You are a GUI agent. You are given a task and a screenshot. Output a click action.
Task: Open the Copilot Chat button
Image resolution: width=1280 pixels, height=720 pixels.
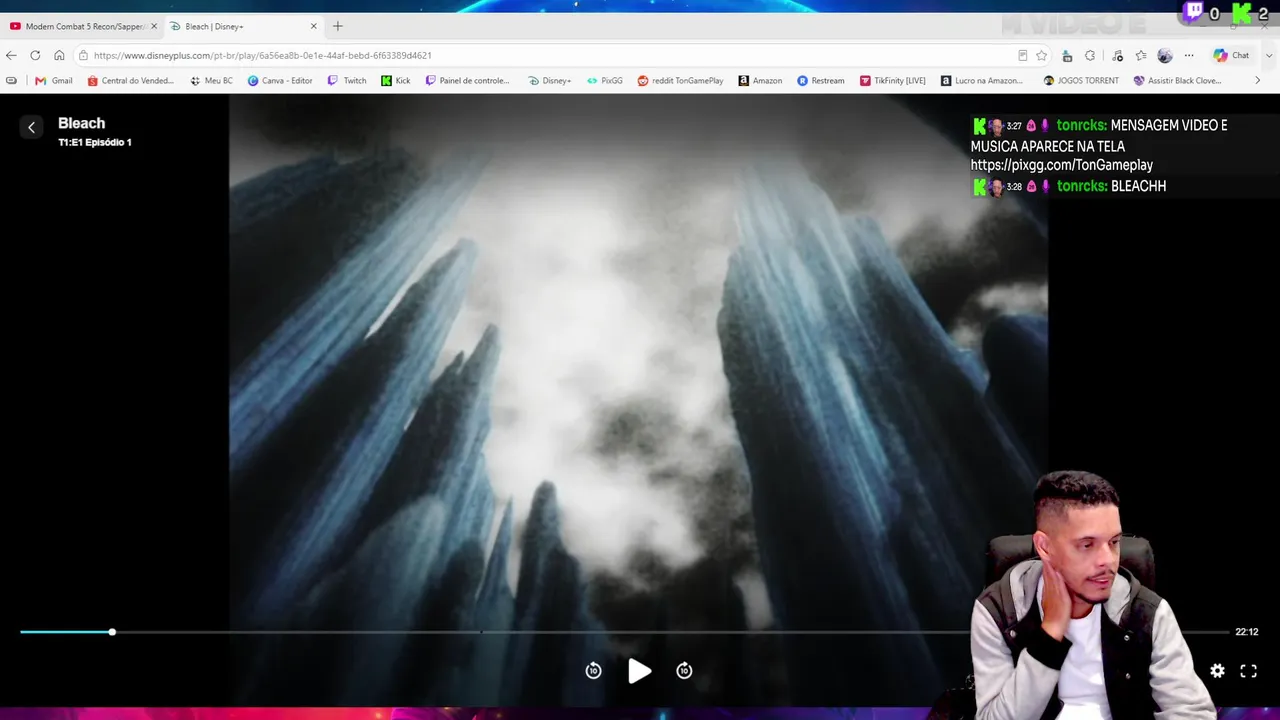pos(1231,55)
